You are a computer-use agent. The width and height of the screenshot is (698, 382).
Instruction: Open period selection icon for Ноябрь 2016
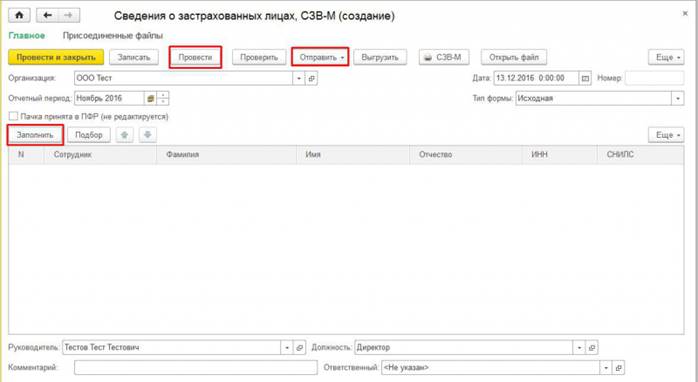click(150, 98)
